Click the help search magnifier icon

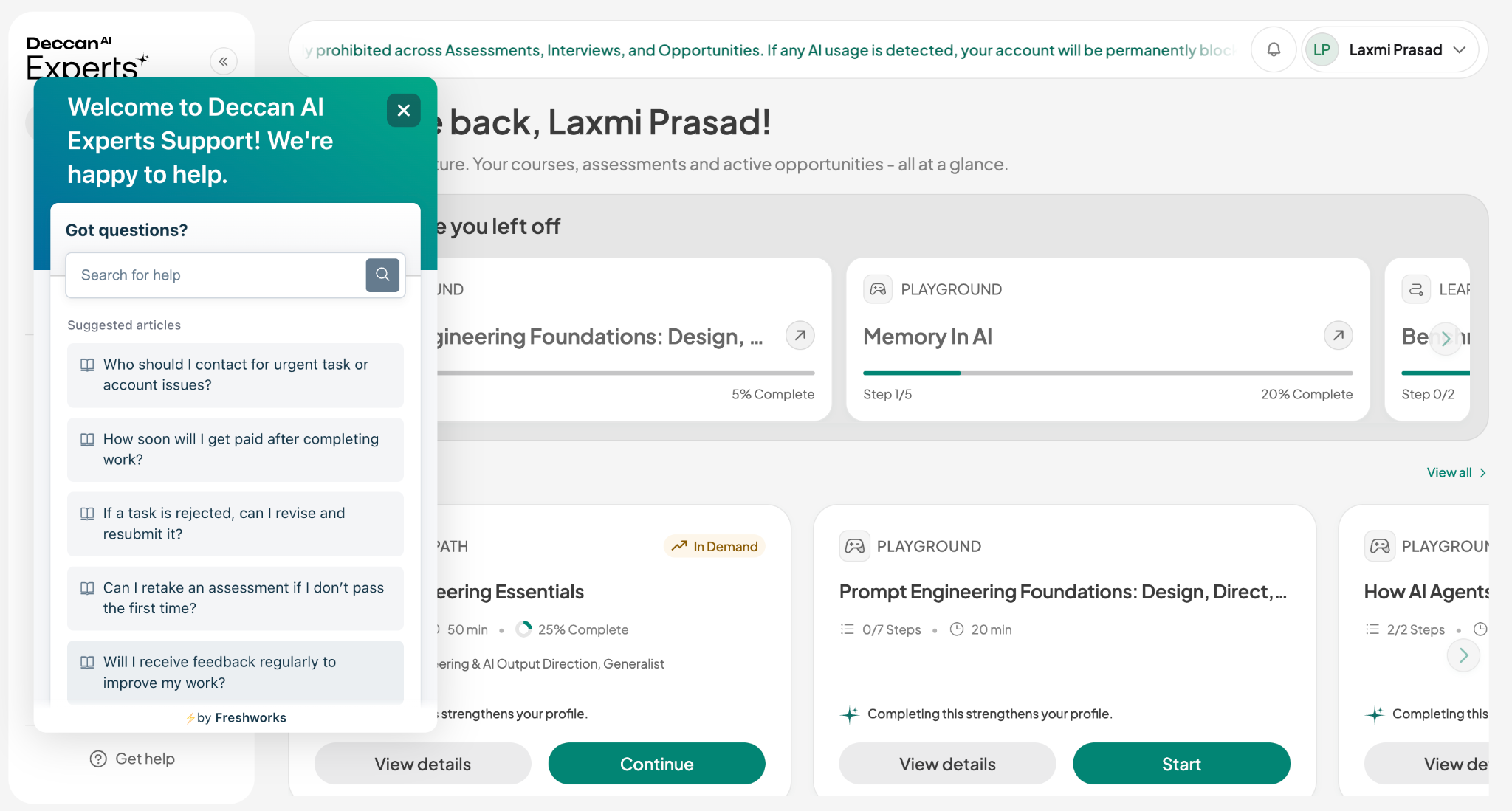point(382,275)
